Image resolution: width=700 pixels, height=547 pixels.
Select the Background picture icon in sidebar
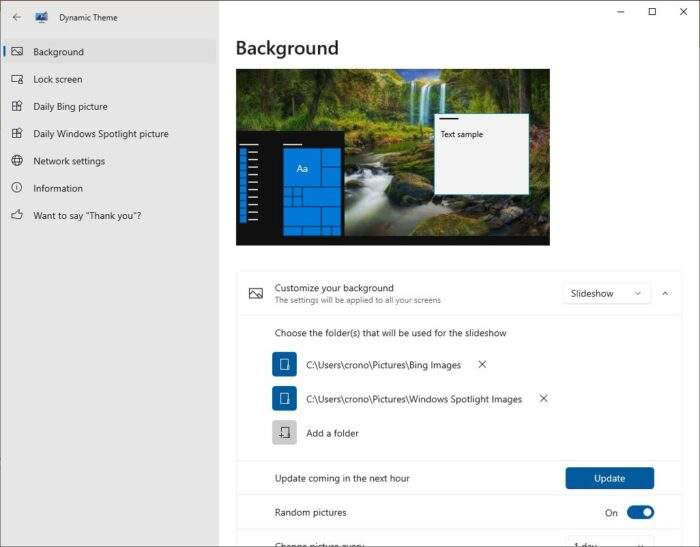[x=17, y=51]
